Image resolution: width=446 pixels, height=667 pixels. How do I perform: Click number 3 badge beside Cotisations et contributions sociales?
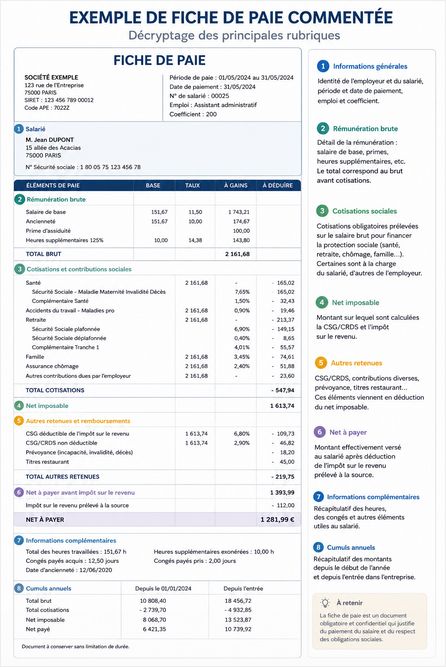tap(19, 269)
